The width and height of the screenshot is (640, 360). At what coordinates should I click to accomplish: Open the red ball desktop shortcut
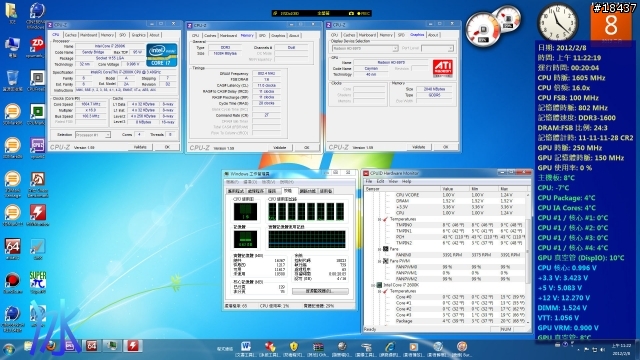click(12, 282)
